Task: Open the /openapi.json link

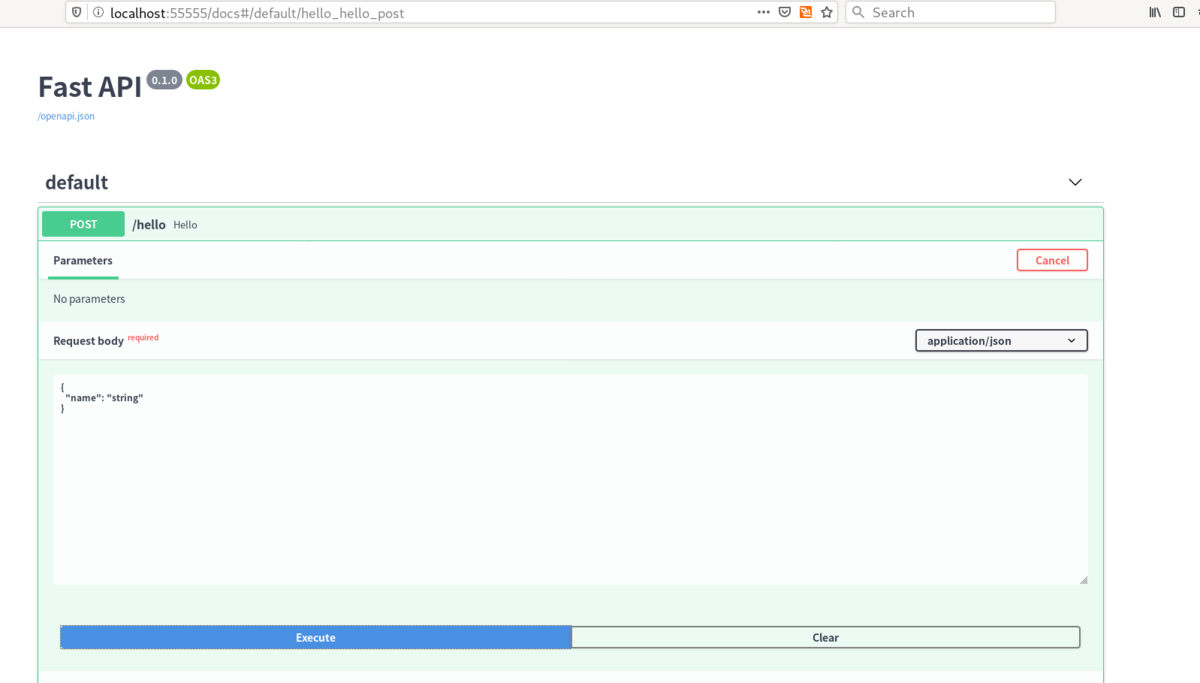Action: 66,116
